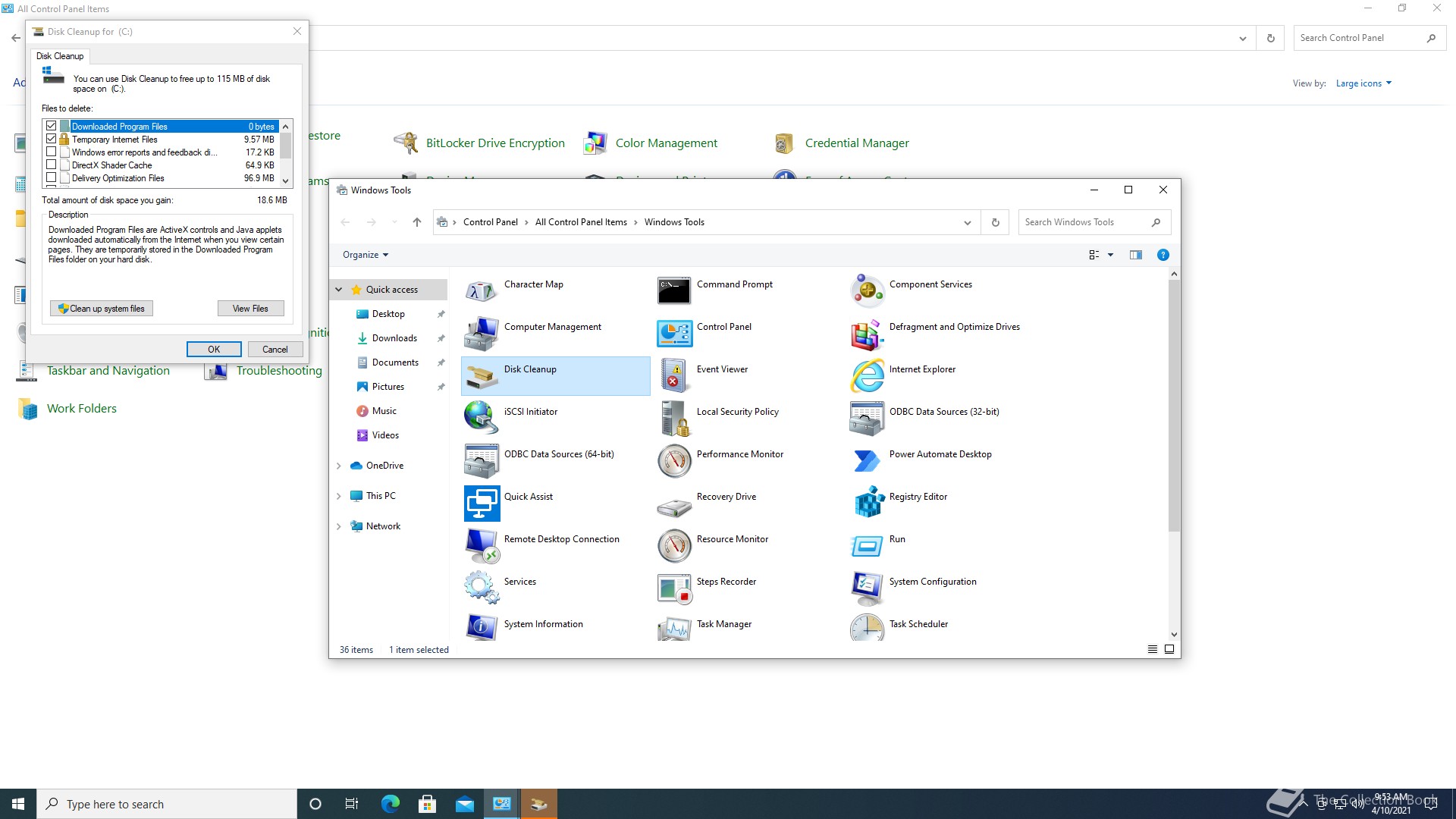Refresh the Windows Tools folder
The image size is (1456, 819).
(x=995, y=222)
